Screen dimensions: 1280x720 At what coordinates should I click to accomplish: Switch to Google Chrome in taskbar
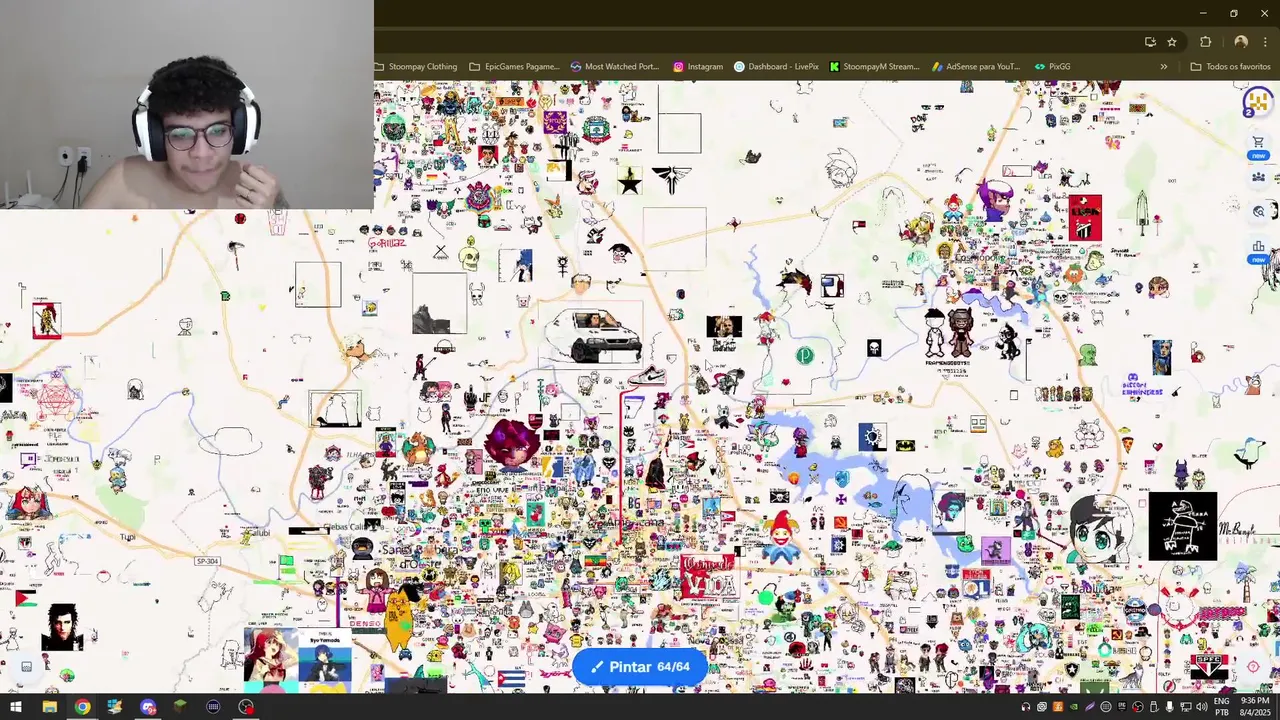point(82,707)
